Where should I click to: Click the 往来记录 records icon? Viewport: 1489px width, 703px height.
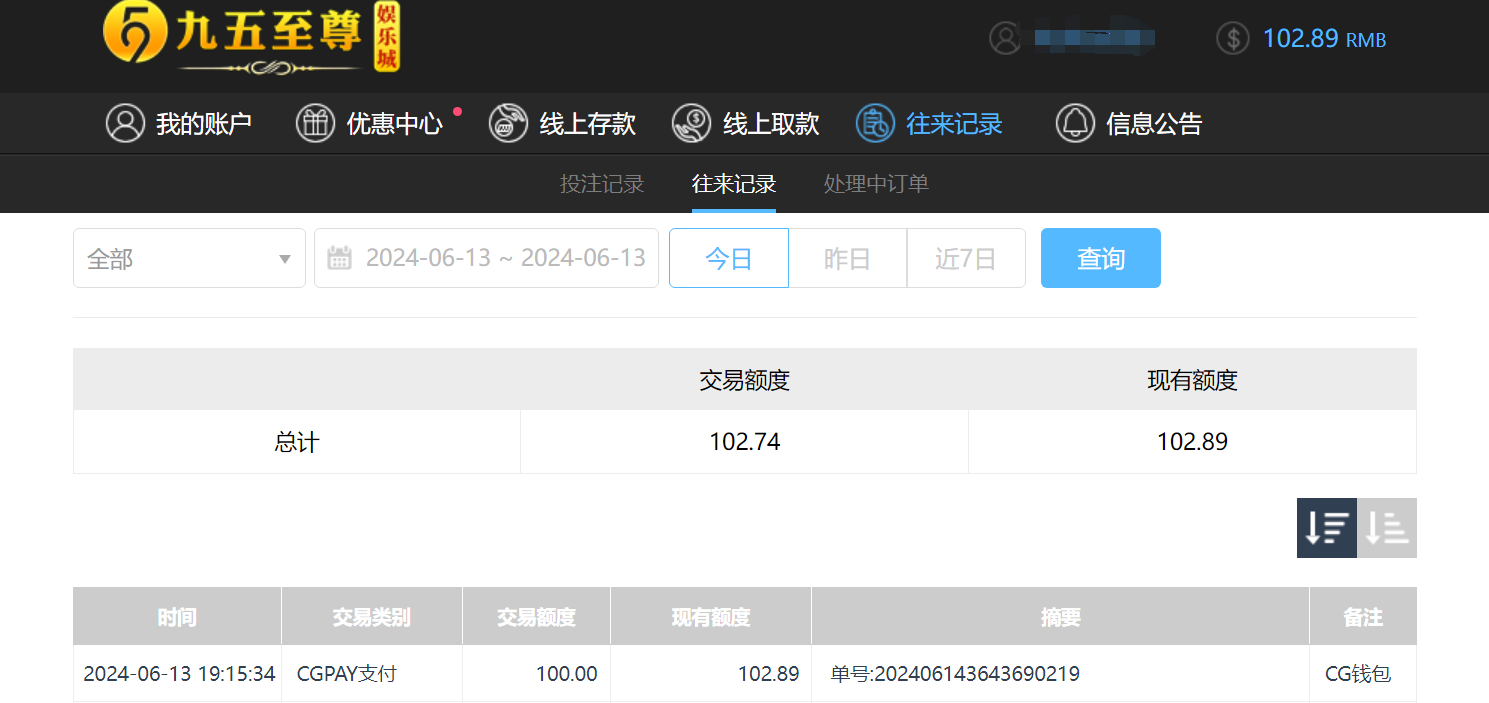tap(875, 123)
